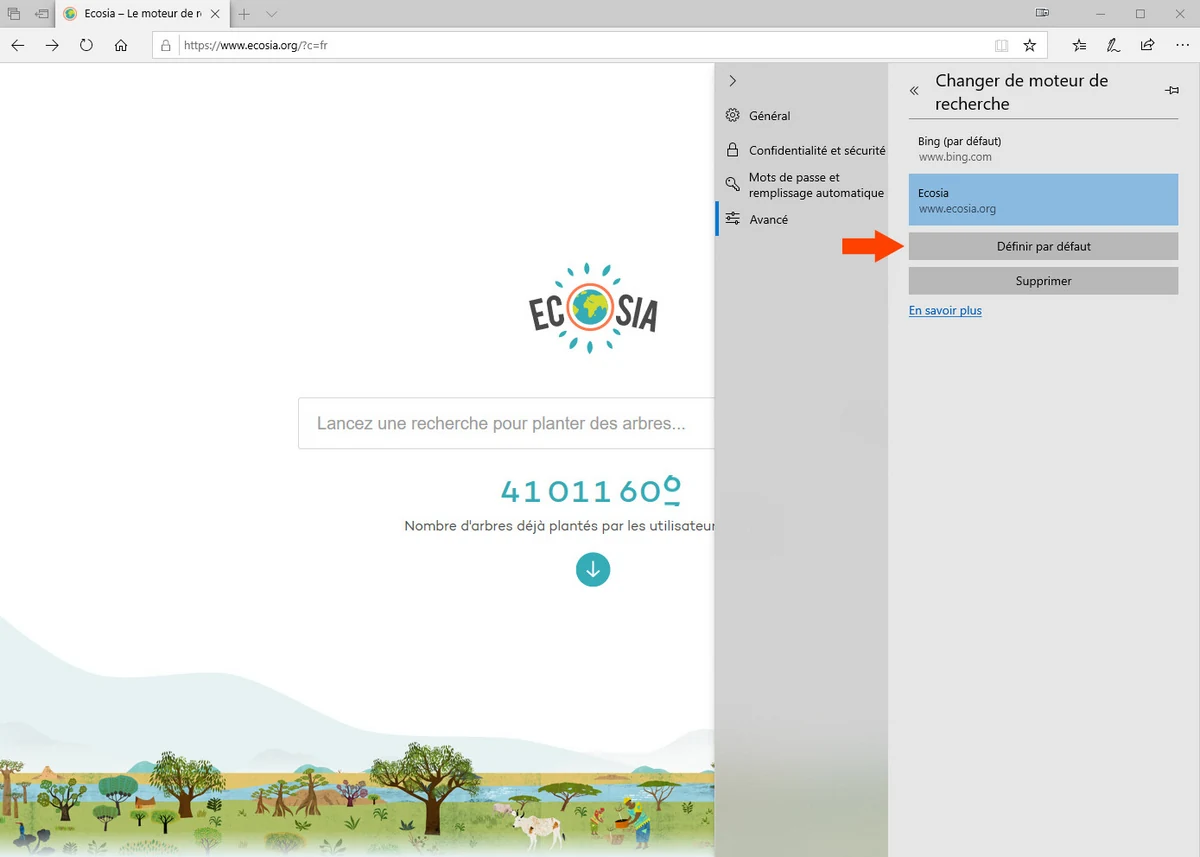The width and height of the screenshot is (1200, 857).
Task: Expand the settings panel chevron
Action: coord(733,81)
